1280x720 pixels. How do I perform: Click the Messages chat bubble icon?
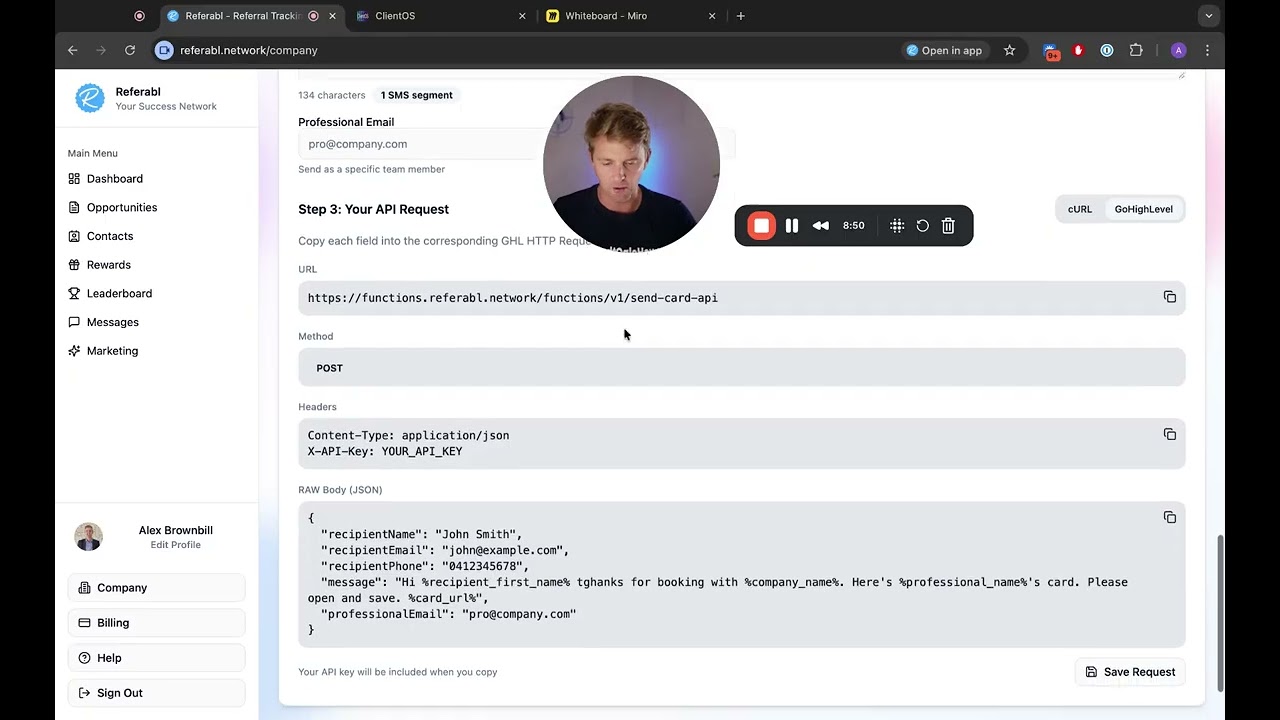tap(74, 322)
